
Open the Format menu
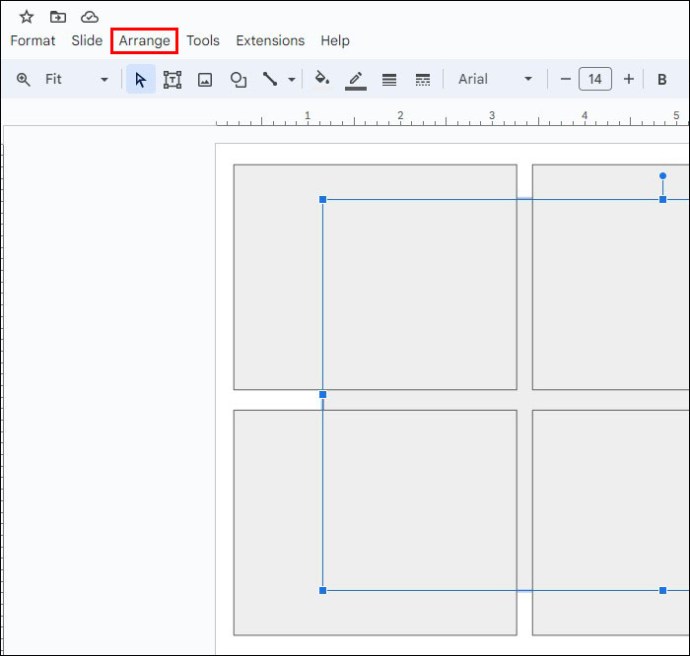(33, 40)
